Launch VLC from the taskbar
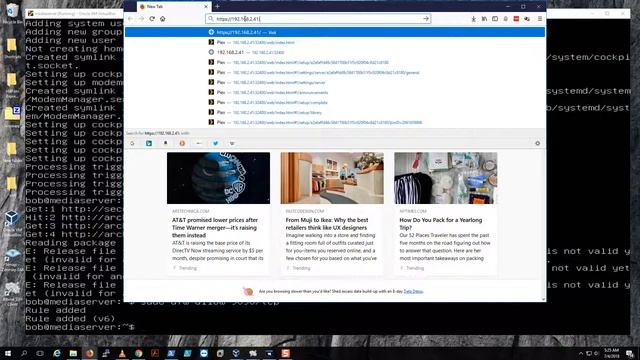 coord(122,353)
